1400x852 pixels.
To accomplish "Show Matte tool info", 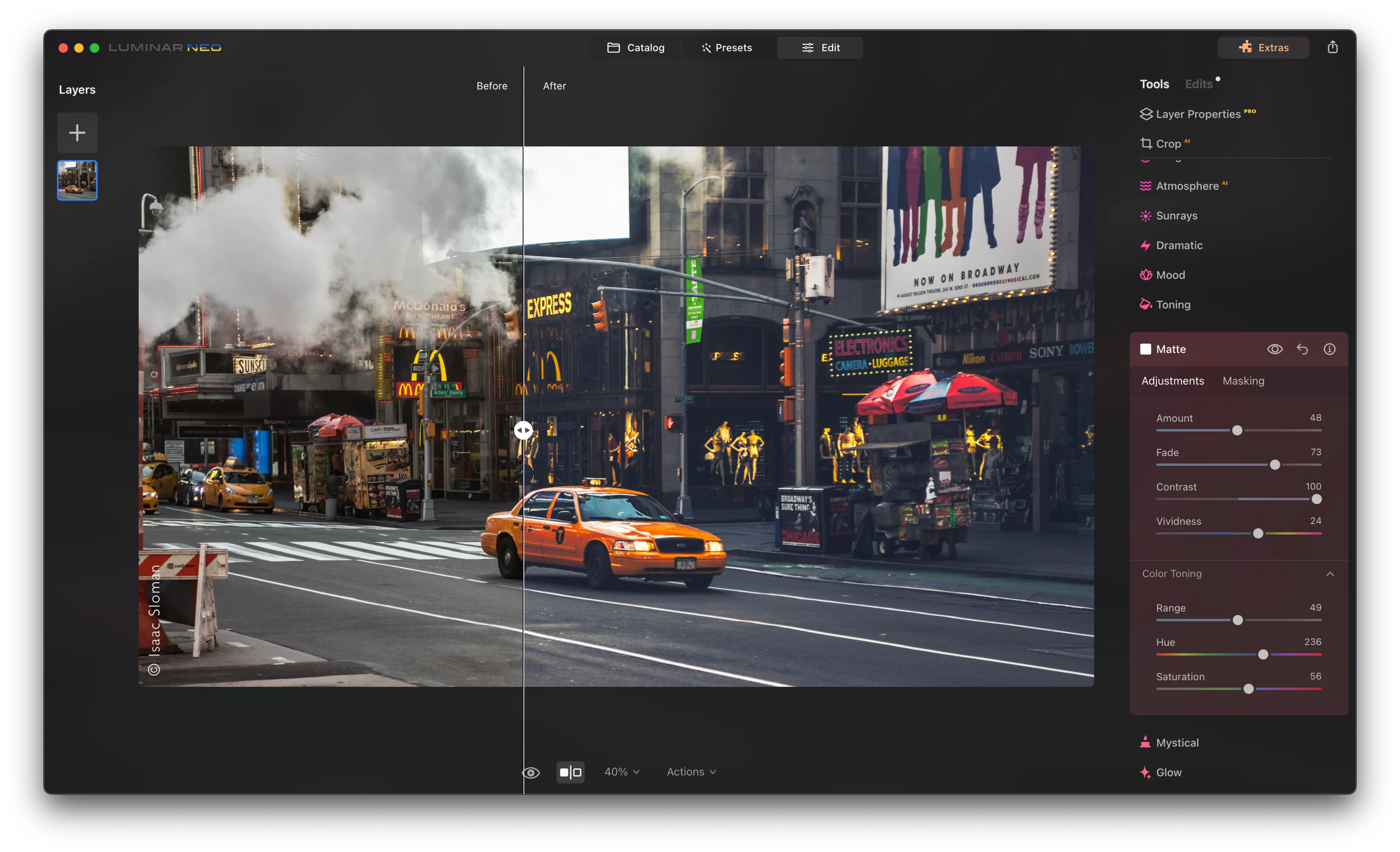I will pos(1329,349).
